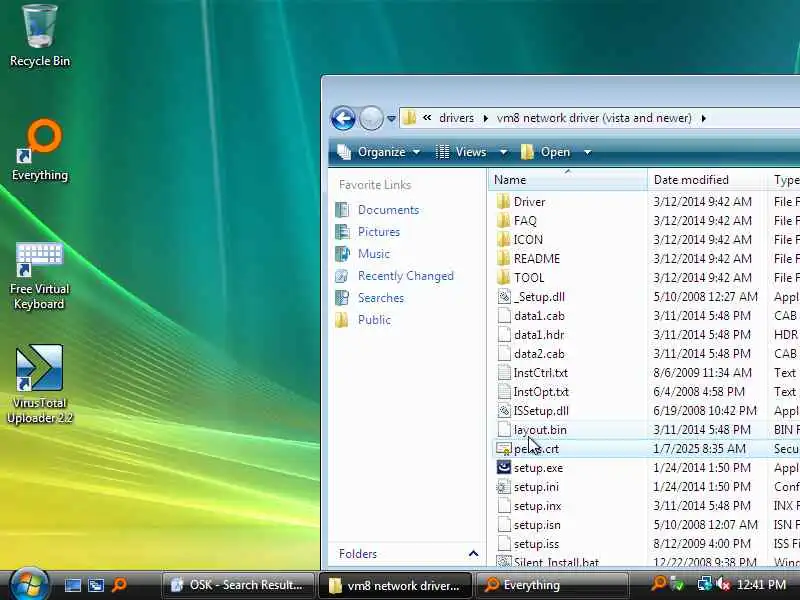Click the drivers breadcrumb segment
Screen dimensions: 800x600
(456, 118)
